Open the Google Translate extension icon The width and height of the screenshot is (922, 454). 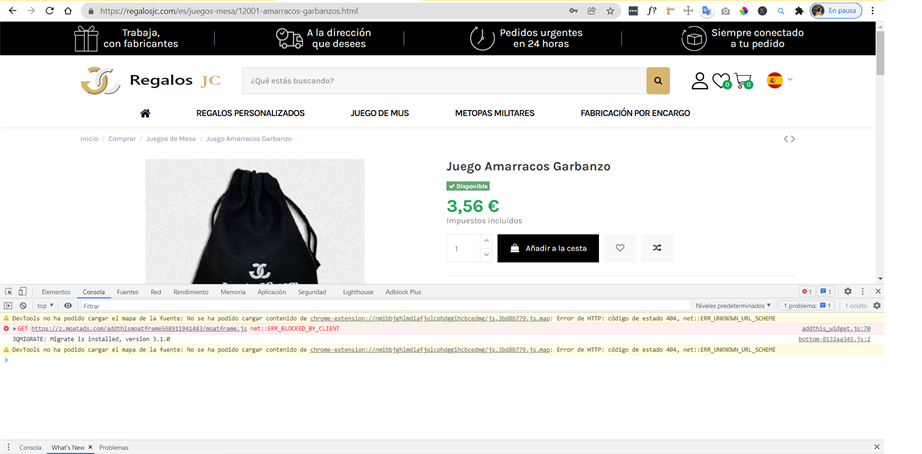click(x=707, y=11)
